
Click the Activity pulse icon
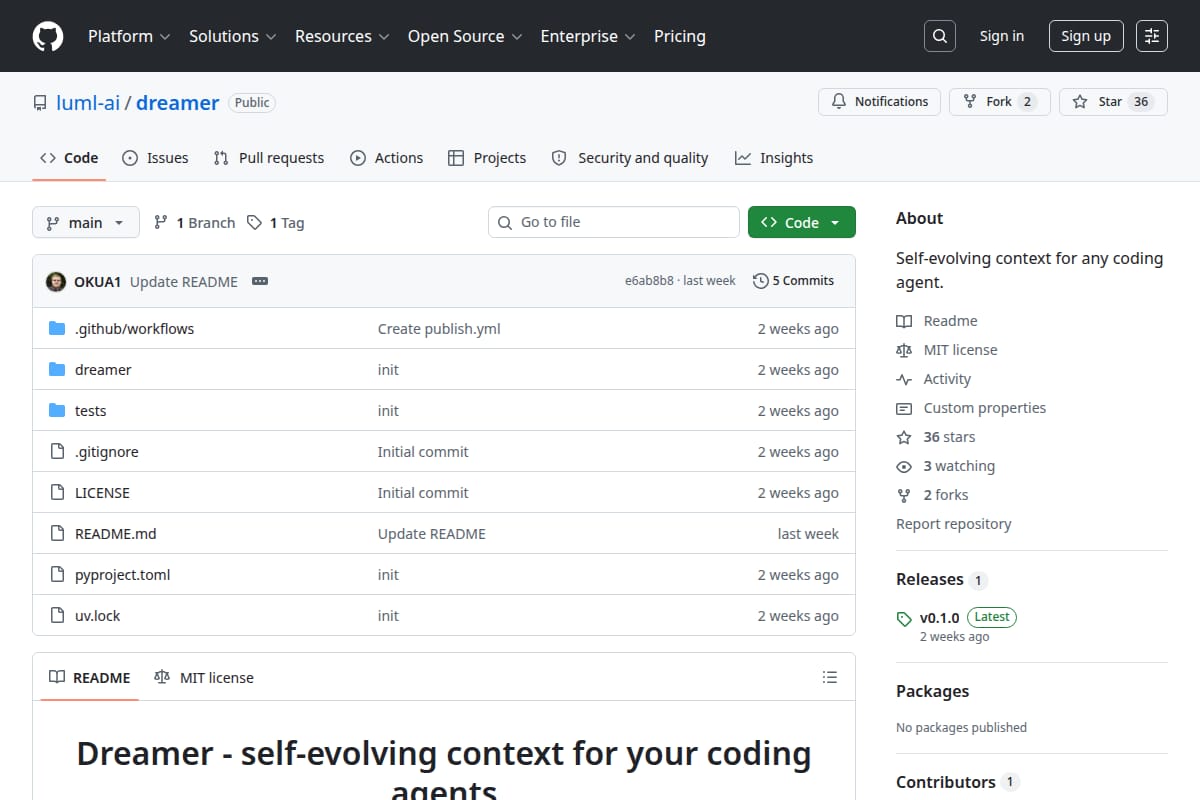pos(904,380)
